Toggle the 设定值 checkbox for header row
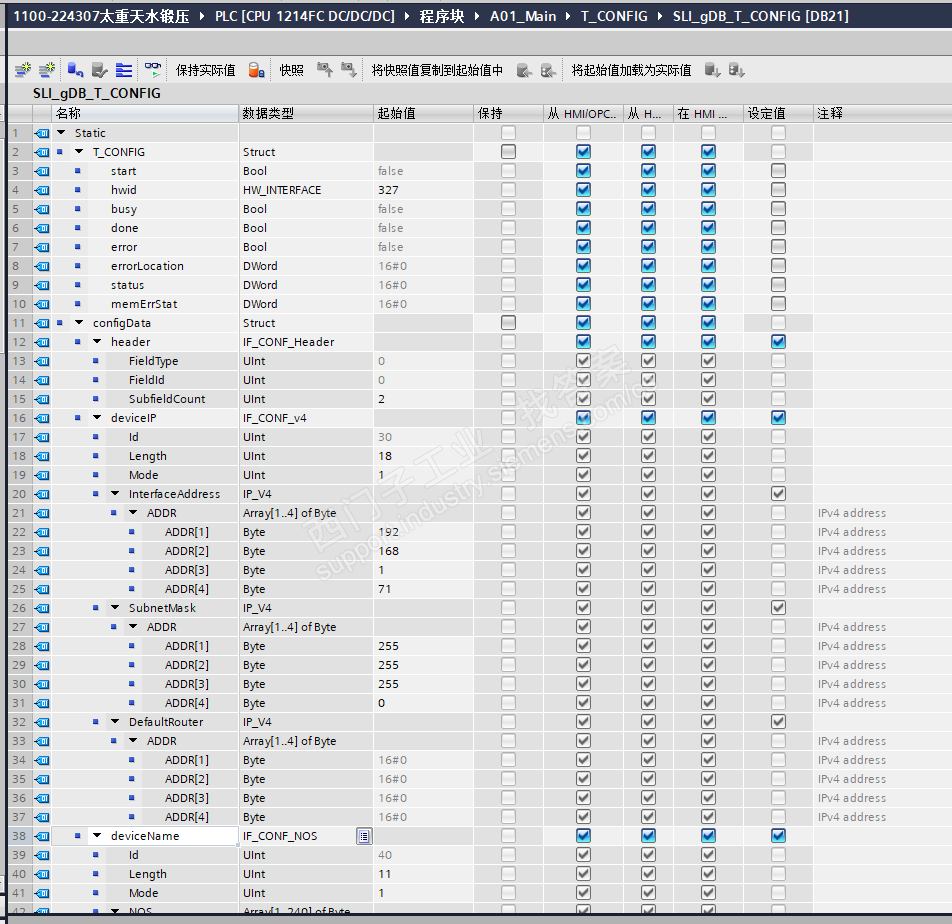This screenshot has height=924, width=952. [778, 342]
